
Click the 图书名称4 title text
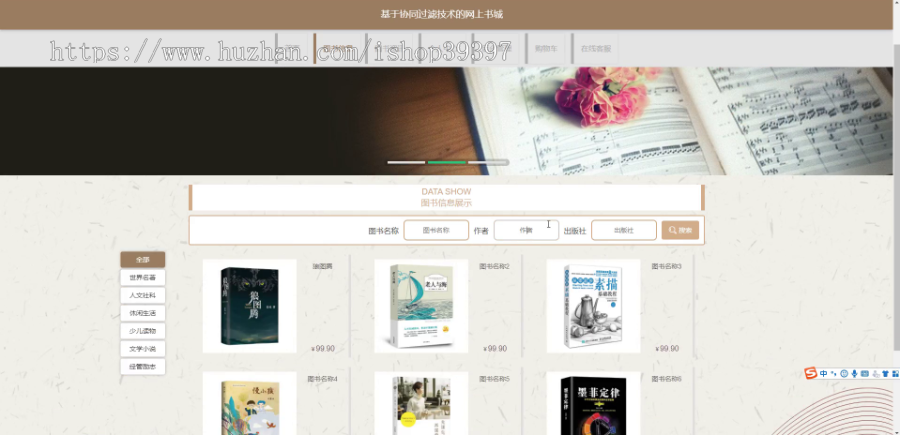pyautogui.click(x=323, y=379)
